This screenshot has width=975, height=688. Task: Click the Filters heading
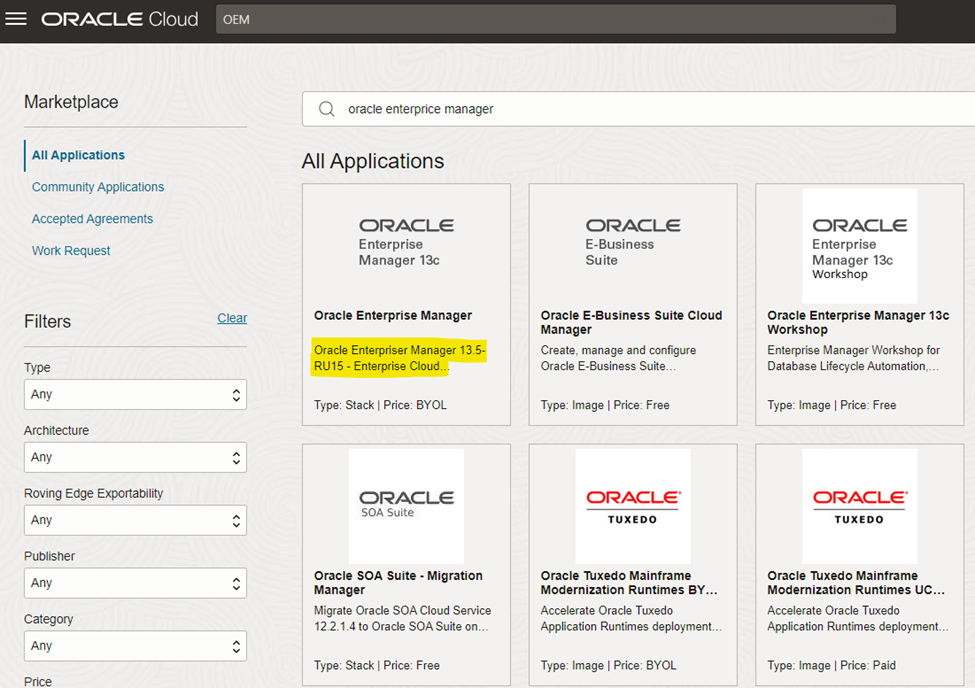click(47, 322)
